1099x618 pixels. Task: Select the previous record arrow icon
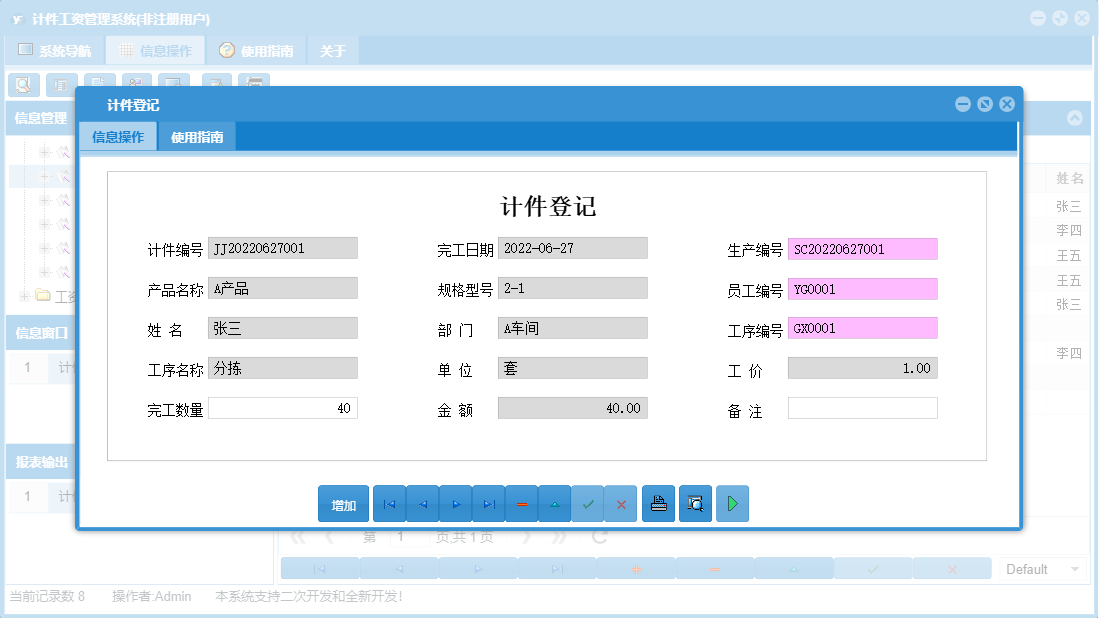[x=422, y=503]
